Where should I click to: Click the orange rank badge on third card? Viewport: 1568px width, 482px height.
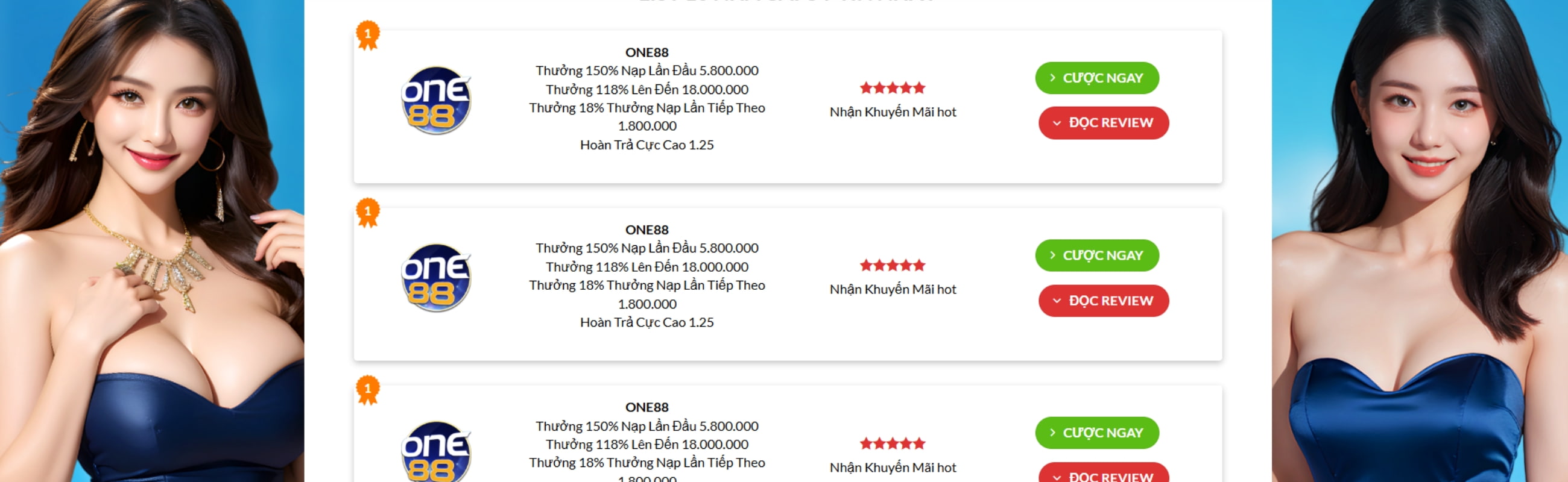click(x=368, y=390)
